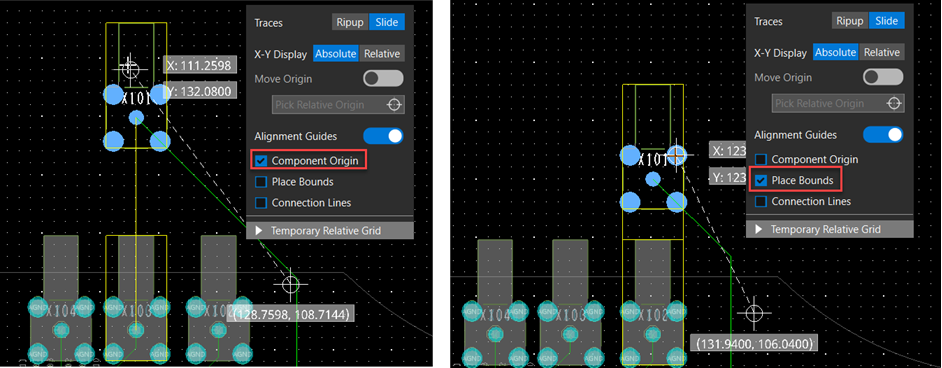Select Absolute X-Y display in right panel
Viewport: 942px width, 368px height.
(836, 52)
